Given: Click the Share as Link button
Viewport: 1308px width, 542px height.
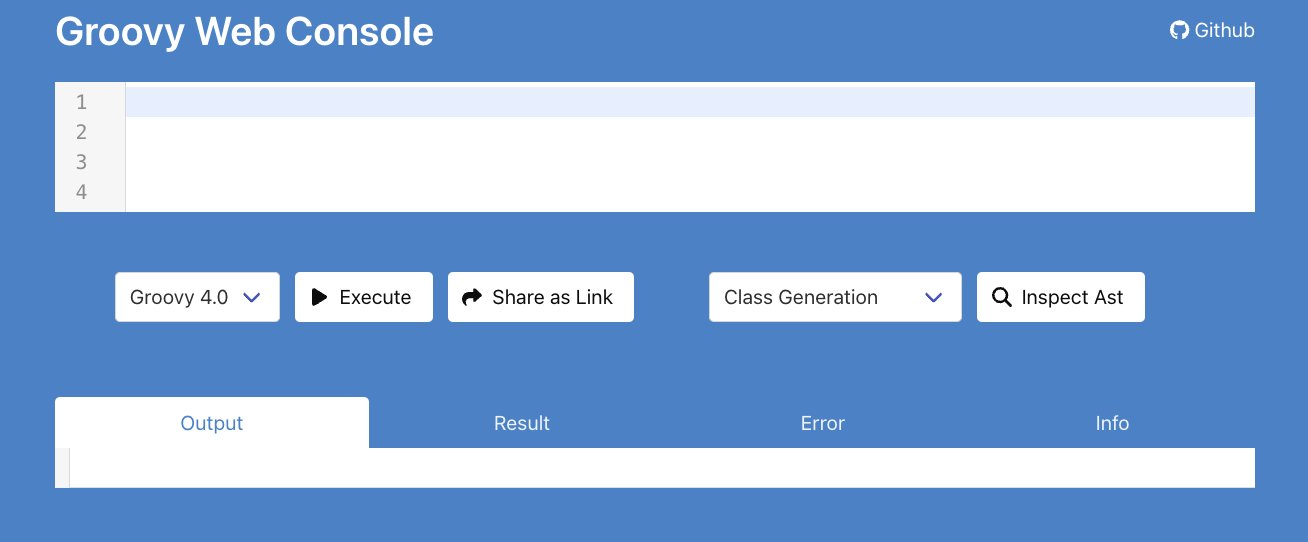Looking at the screenshot, I should (x=541, y=297).
